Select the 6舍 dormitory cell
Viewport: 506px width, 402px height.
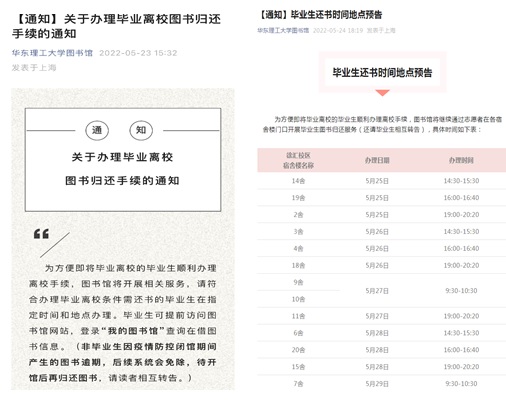(x=298, y=333)
